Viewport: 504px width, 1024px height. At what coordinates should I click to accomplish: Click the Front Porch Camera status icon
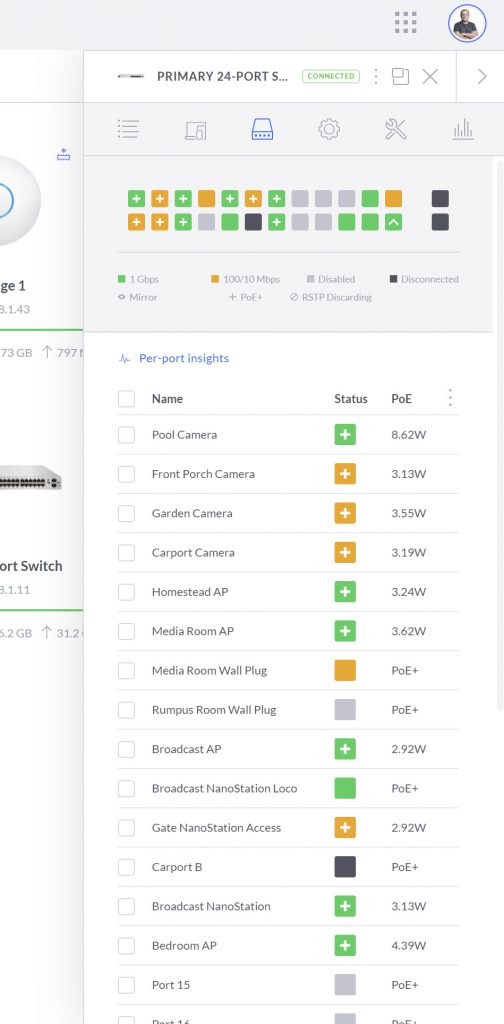(345, 474)
